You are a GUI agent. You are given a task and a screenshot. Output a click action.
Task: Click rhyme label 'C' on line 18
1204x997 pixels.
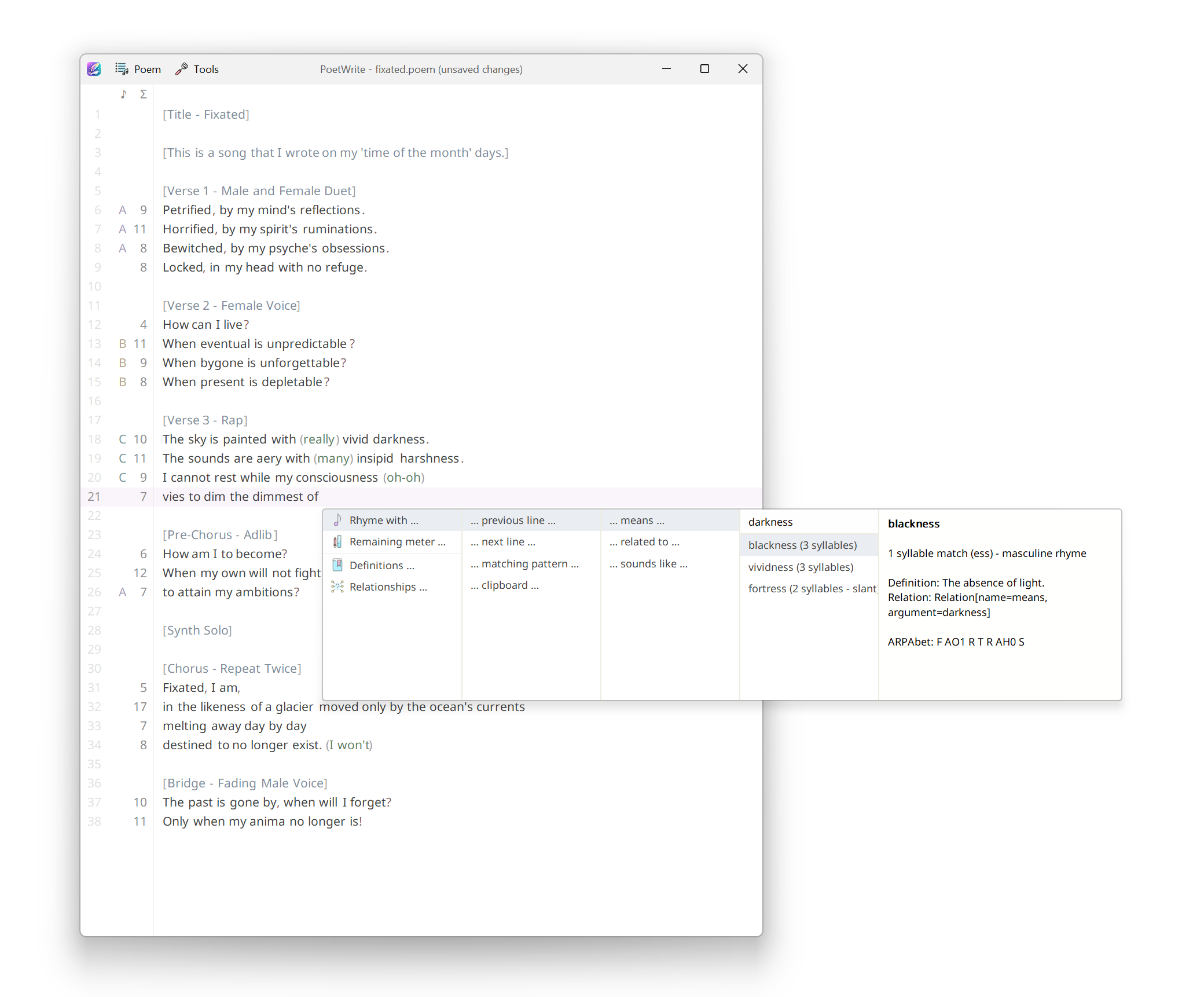[123, 439]
